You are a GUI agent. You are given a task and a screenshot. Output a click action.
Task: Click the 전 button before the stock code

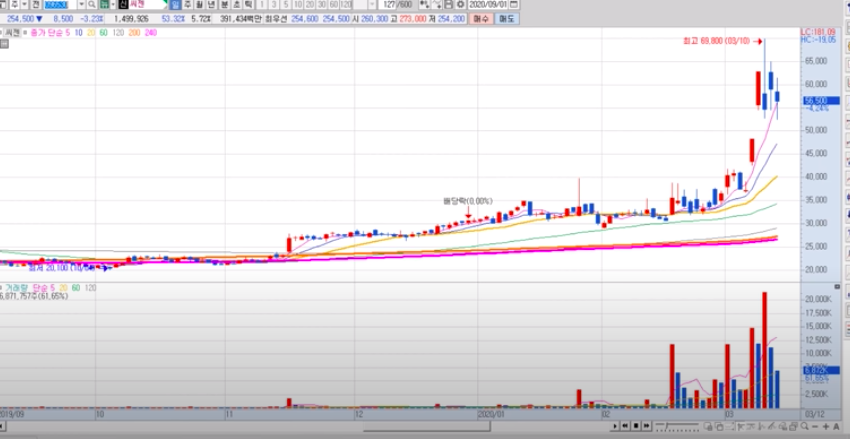(35, 4)
